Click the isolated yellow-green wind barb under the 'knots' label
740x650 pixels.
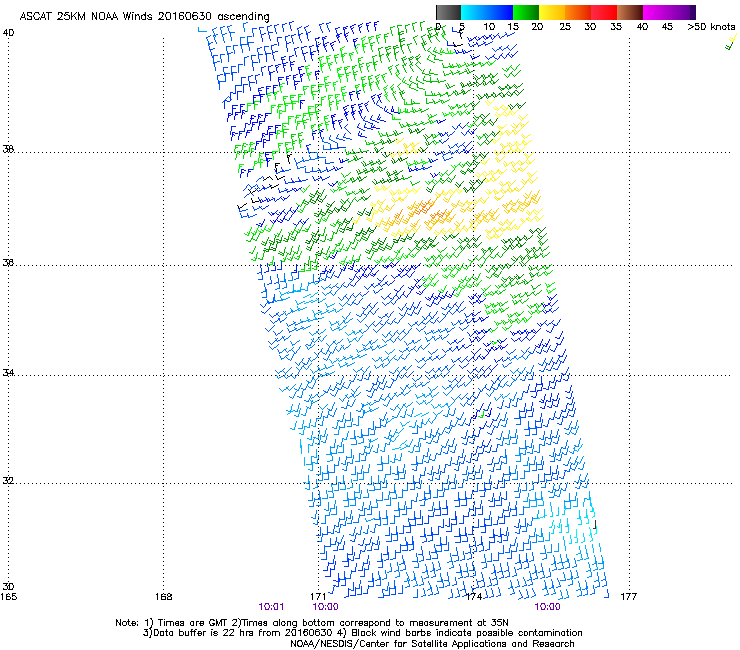[x=731, y=42]
